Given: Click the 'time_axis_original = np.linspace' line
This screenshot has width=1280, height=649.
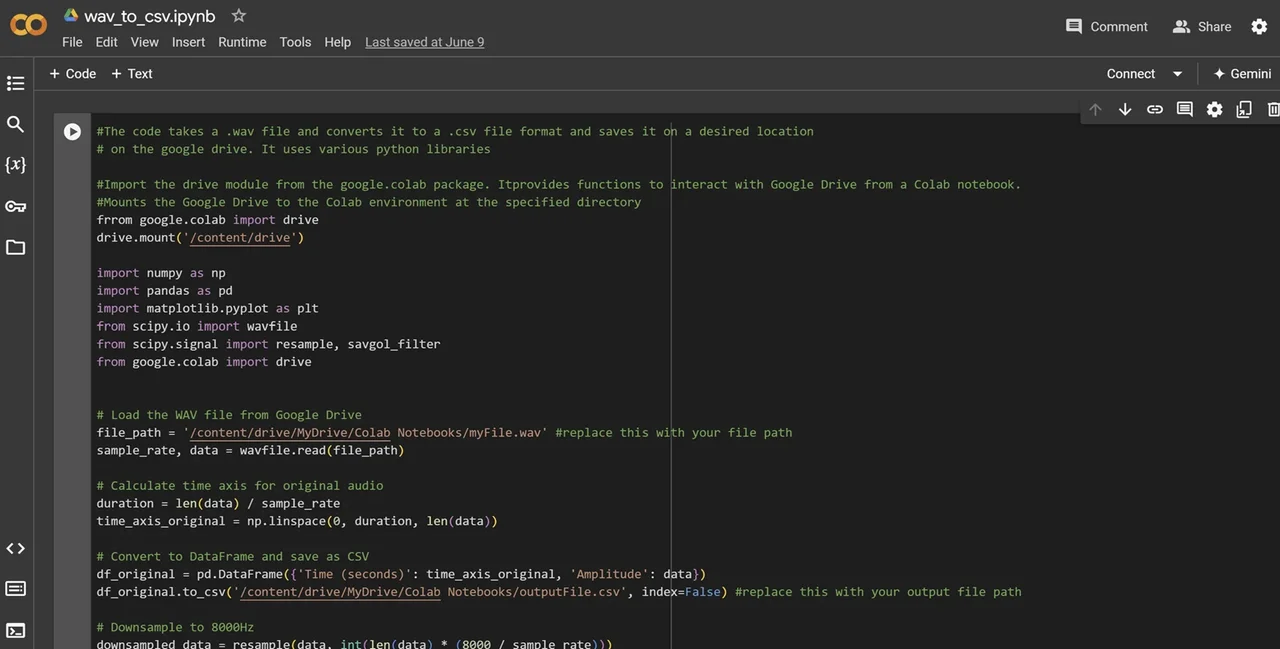Looking at the screenshot, I should (297, 521).
